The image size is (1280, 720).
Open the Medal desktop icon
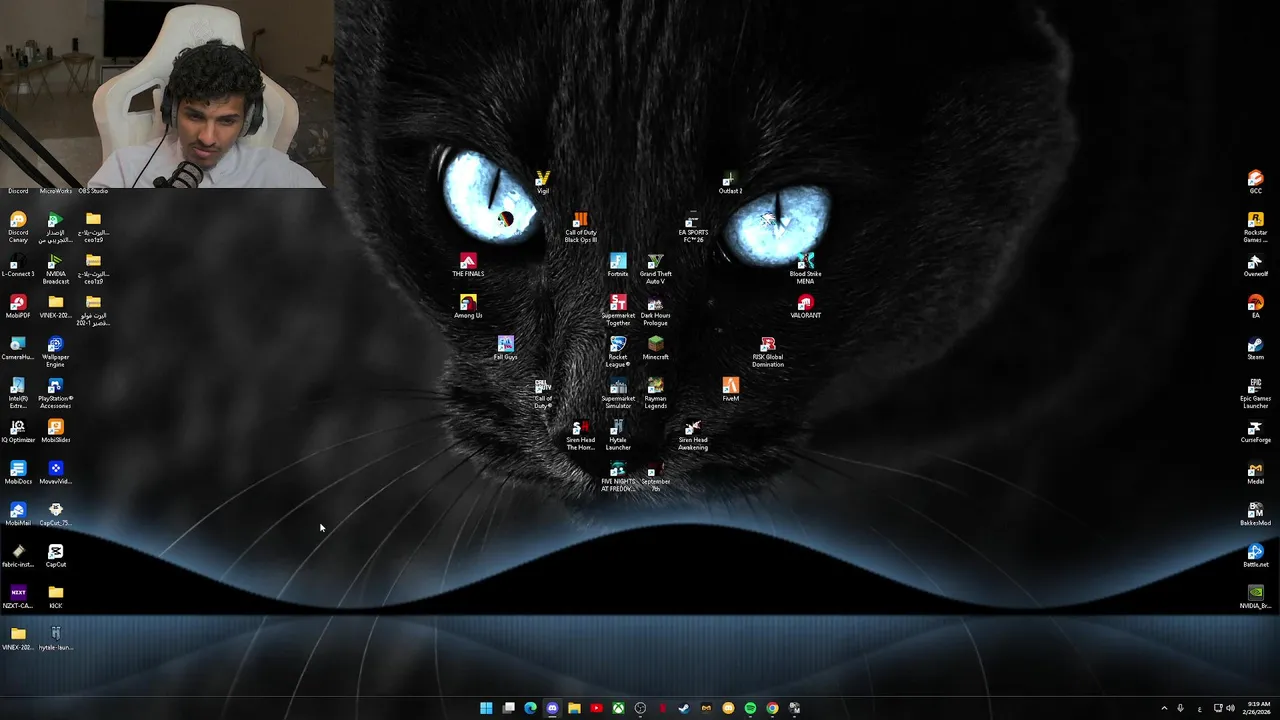point(1255,473)
